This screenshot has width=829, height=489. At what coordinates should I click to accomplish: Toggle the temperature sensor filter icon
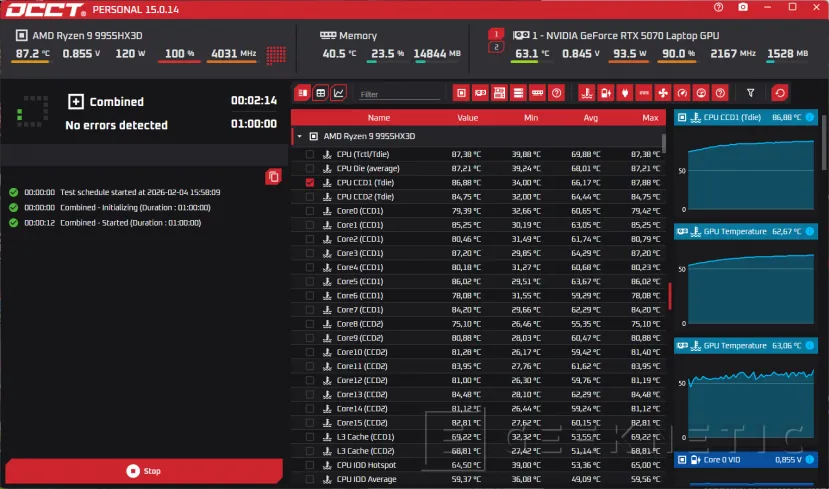coord(586,93)
